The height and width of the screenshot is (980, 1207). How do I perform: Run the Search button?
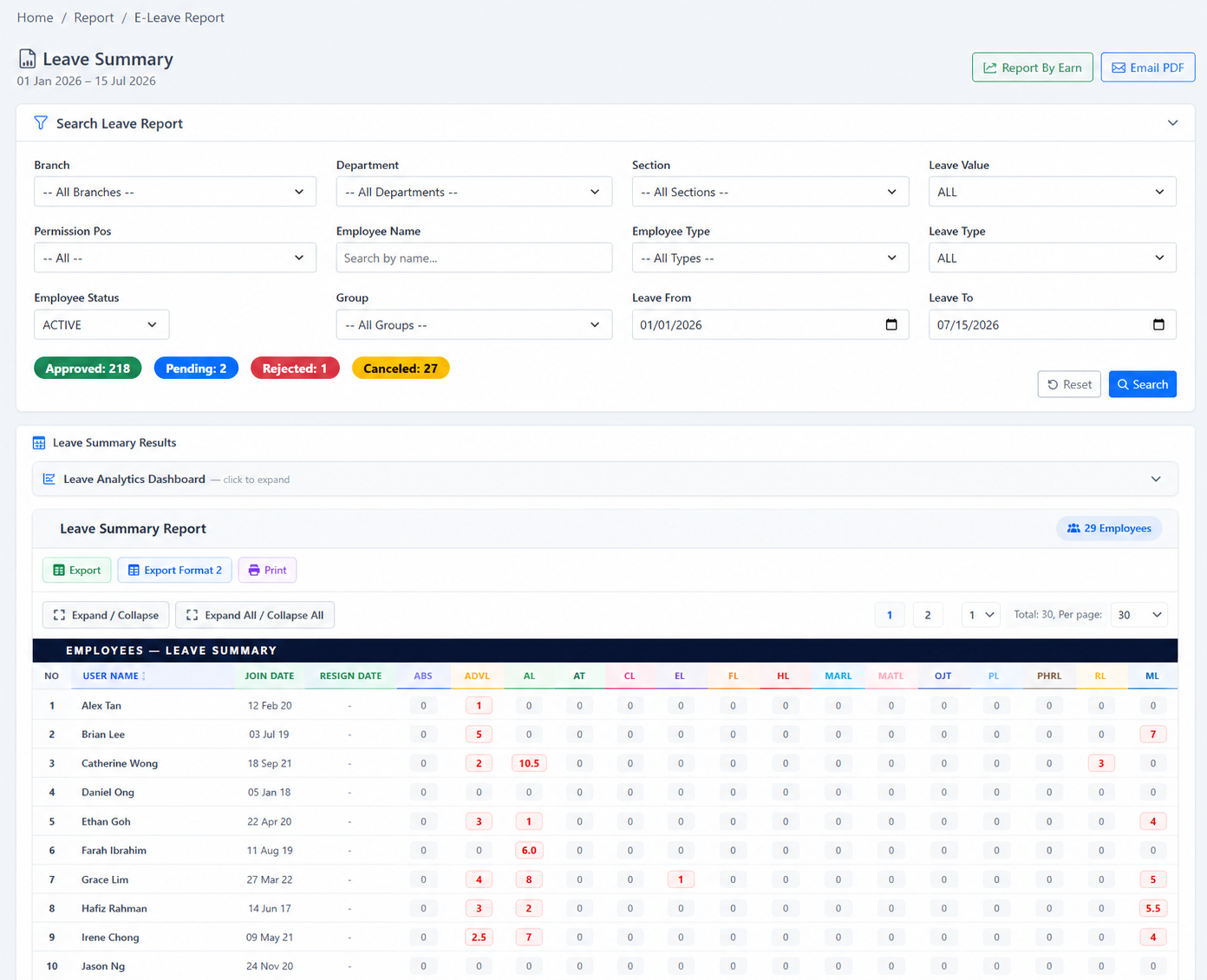1143,384
